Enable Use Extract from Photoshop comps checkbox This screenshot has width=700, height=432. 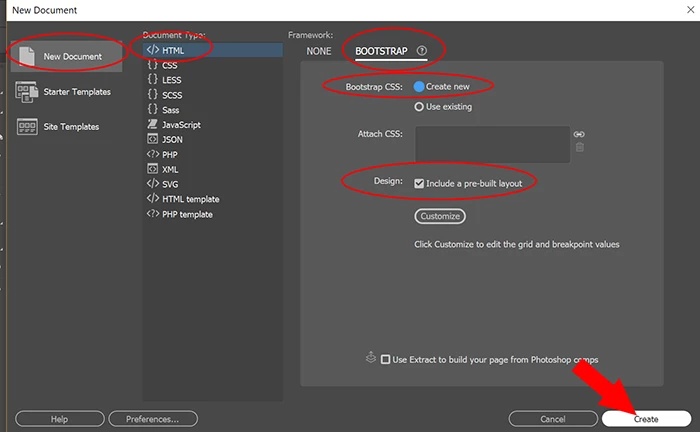click(385, 359)
